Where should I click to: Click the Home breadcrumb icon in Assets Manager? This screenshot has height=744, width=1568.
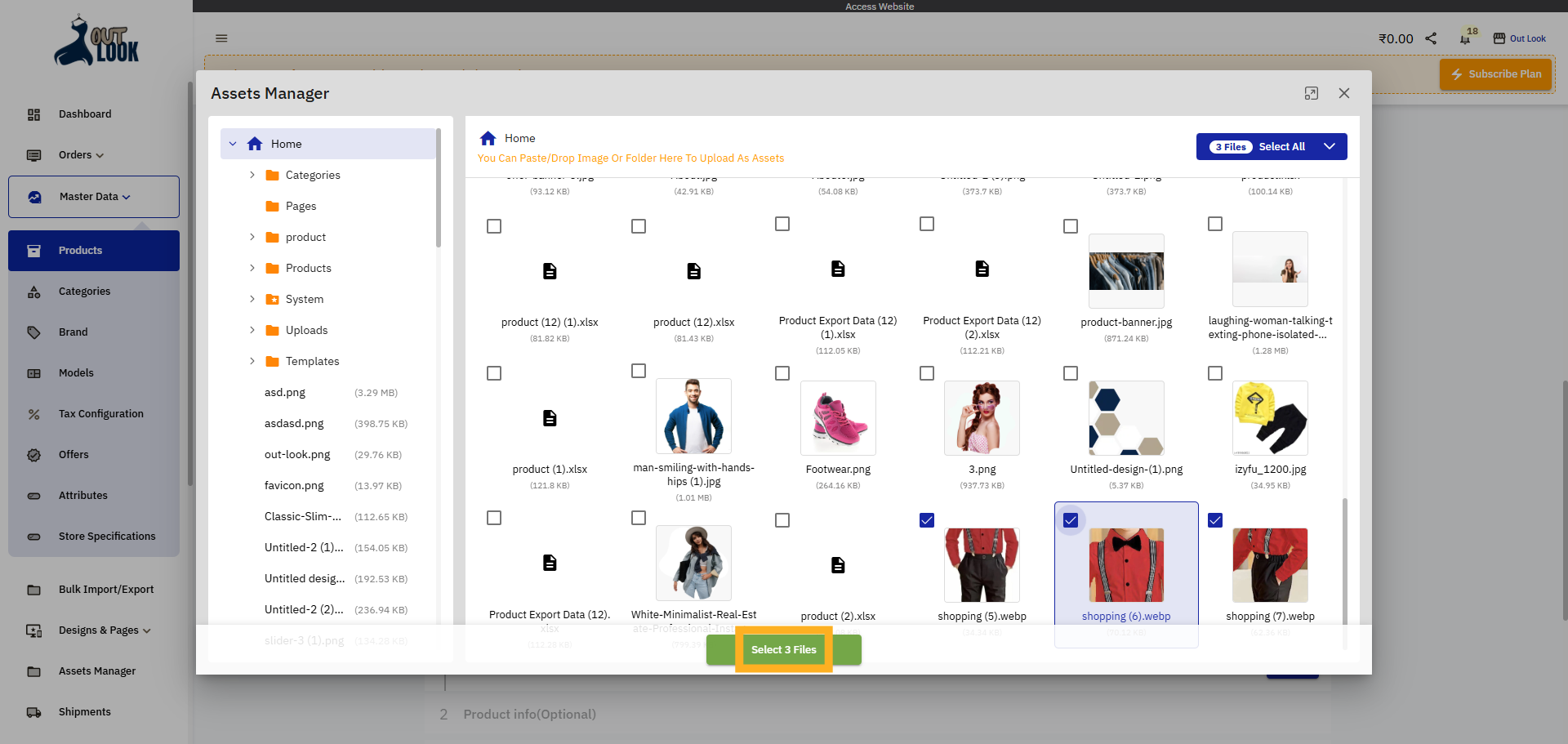(488, 137)
